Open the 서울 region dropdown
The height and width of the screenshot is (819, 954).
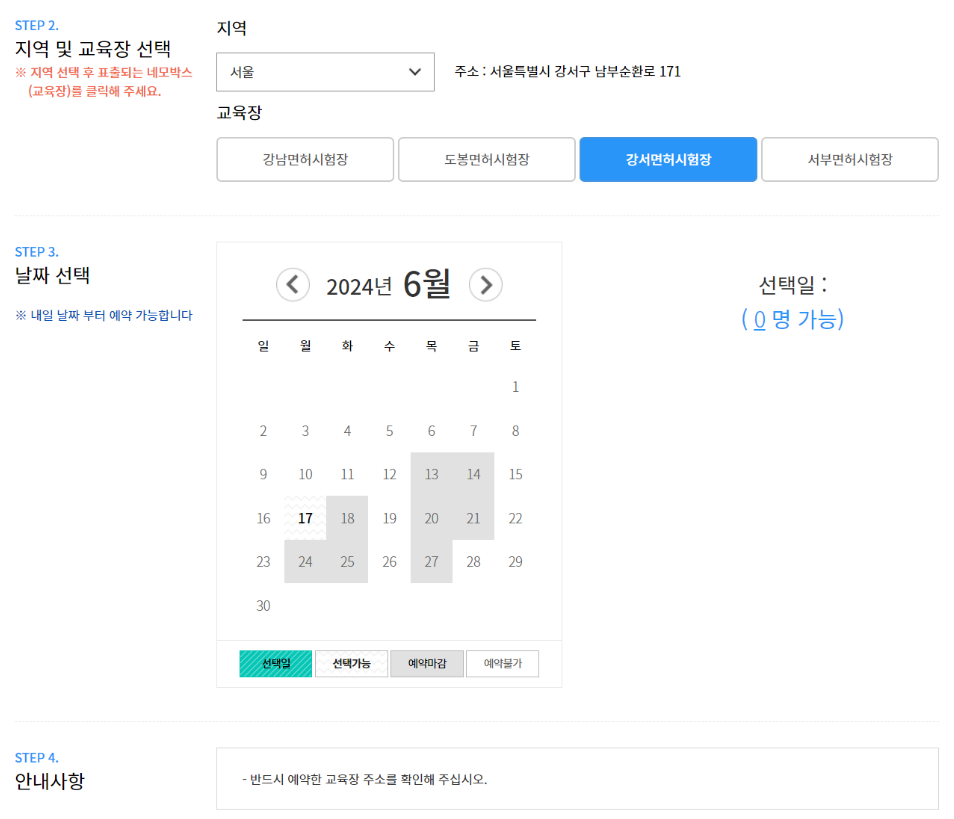pyautogui.click(x=325, y=72)
